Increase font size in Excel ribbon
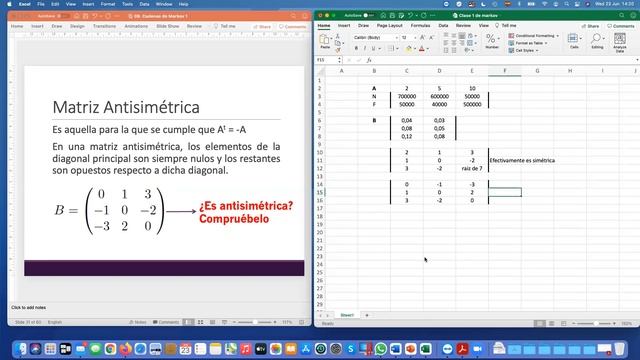Screen dimensions: 640x360 coord(422,38)
